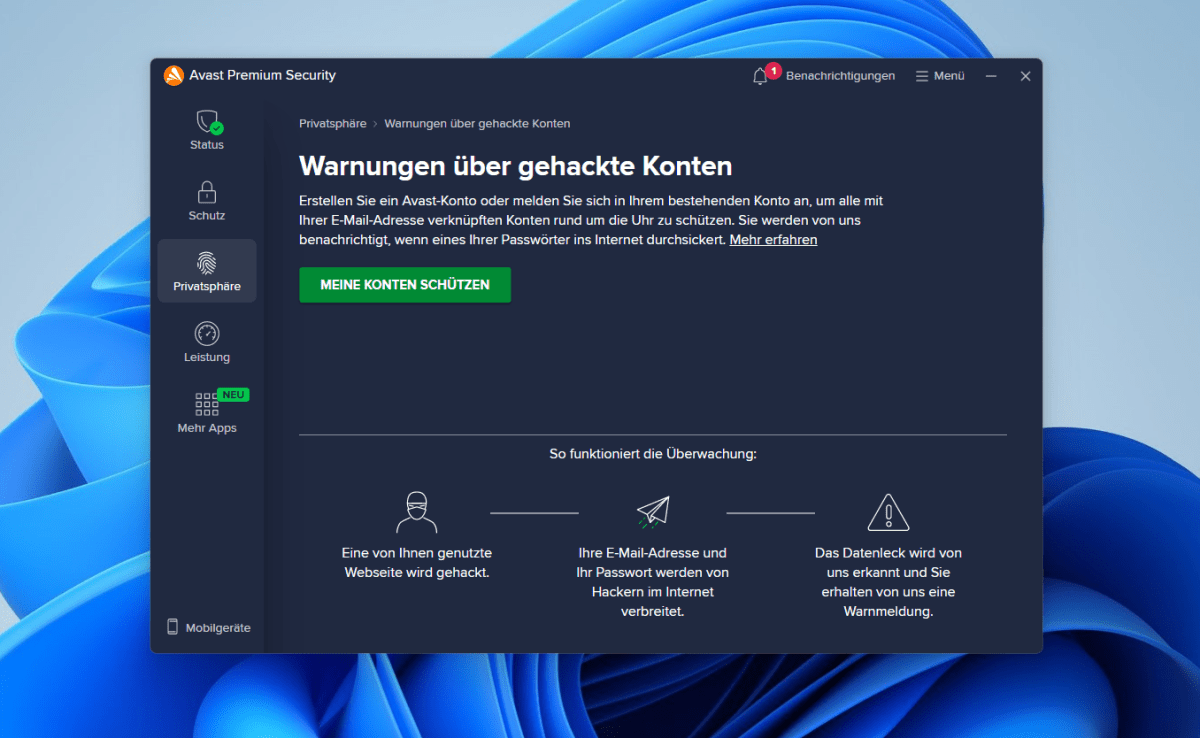Image resolution: width=1200 pixels, height=738 pixels.
Task: Click the Mehr Apps label in sidebar
Action: pyautogui.click(x=207, y=429)
